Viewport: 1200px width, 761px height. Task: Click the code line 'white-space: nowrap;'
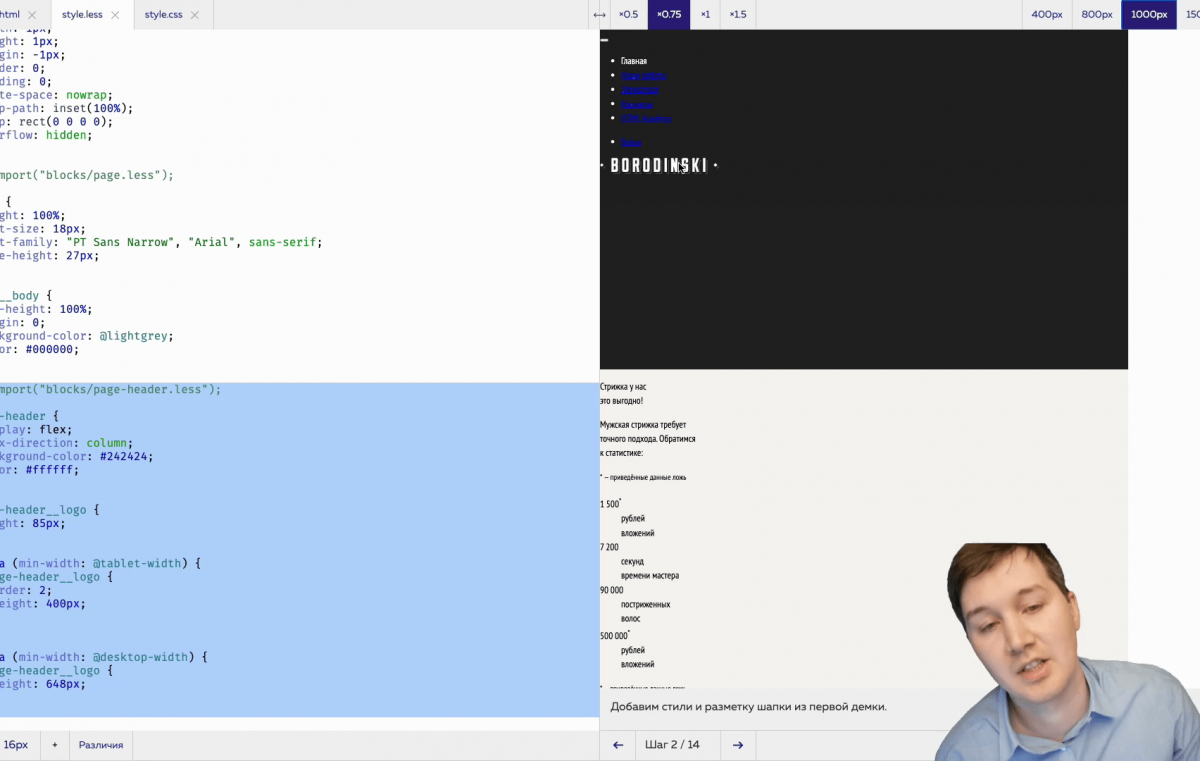[x=57, y=96]
